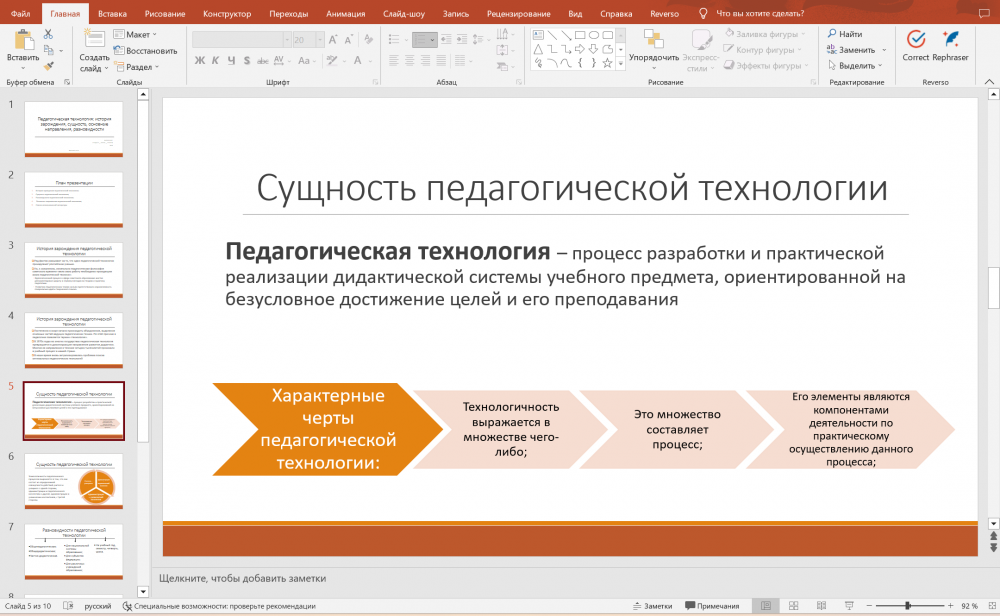Viewport: 1000px width, 616px height.
Task: Click the Cut scissors icon
Action: [x=48, y=34]
